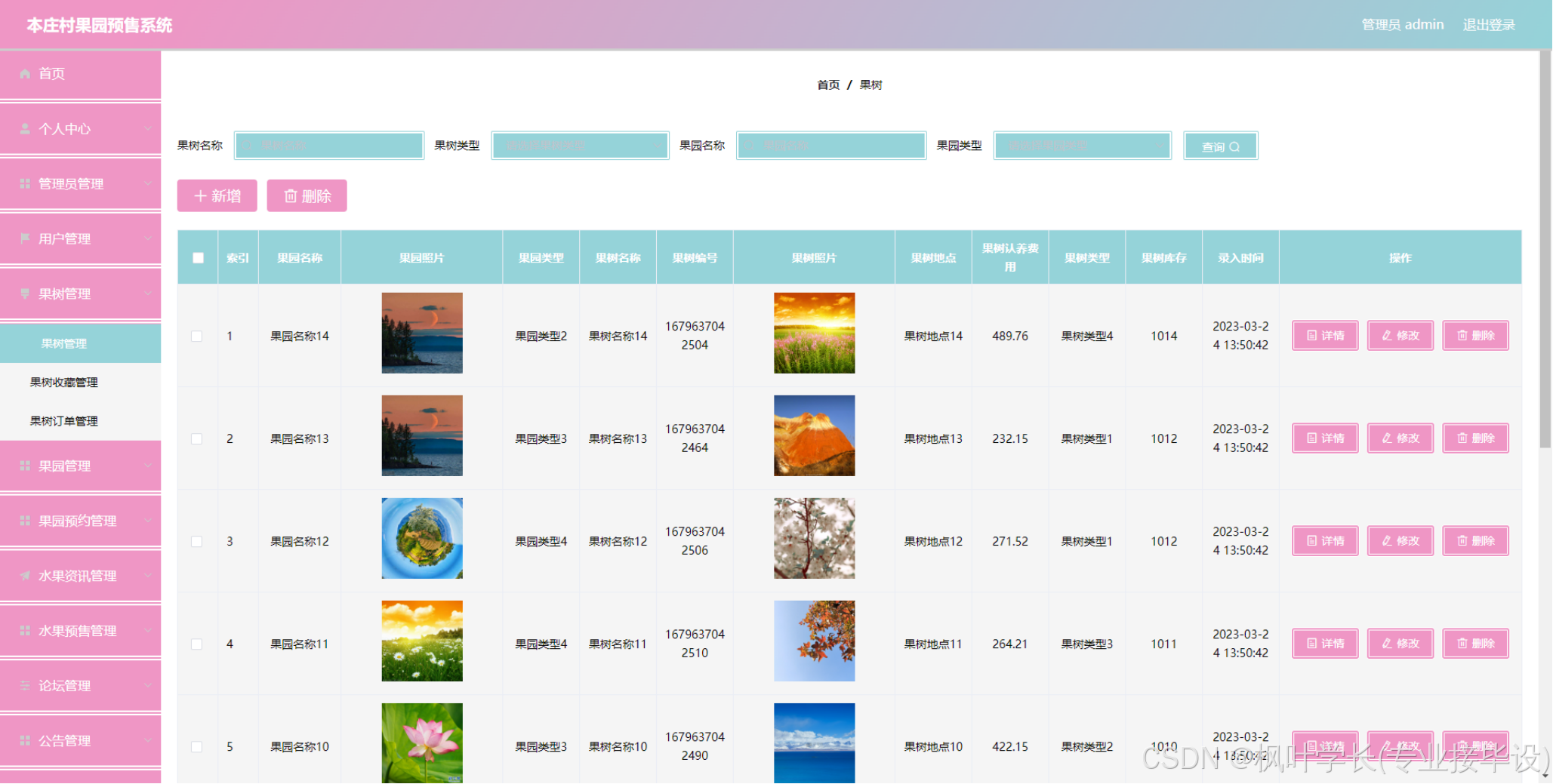Open the 果树订单管理 submenu item
This screenshot has height=784, width=1553.
click(80, 421)
